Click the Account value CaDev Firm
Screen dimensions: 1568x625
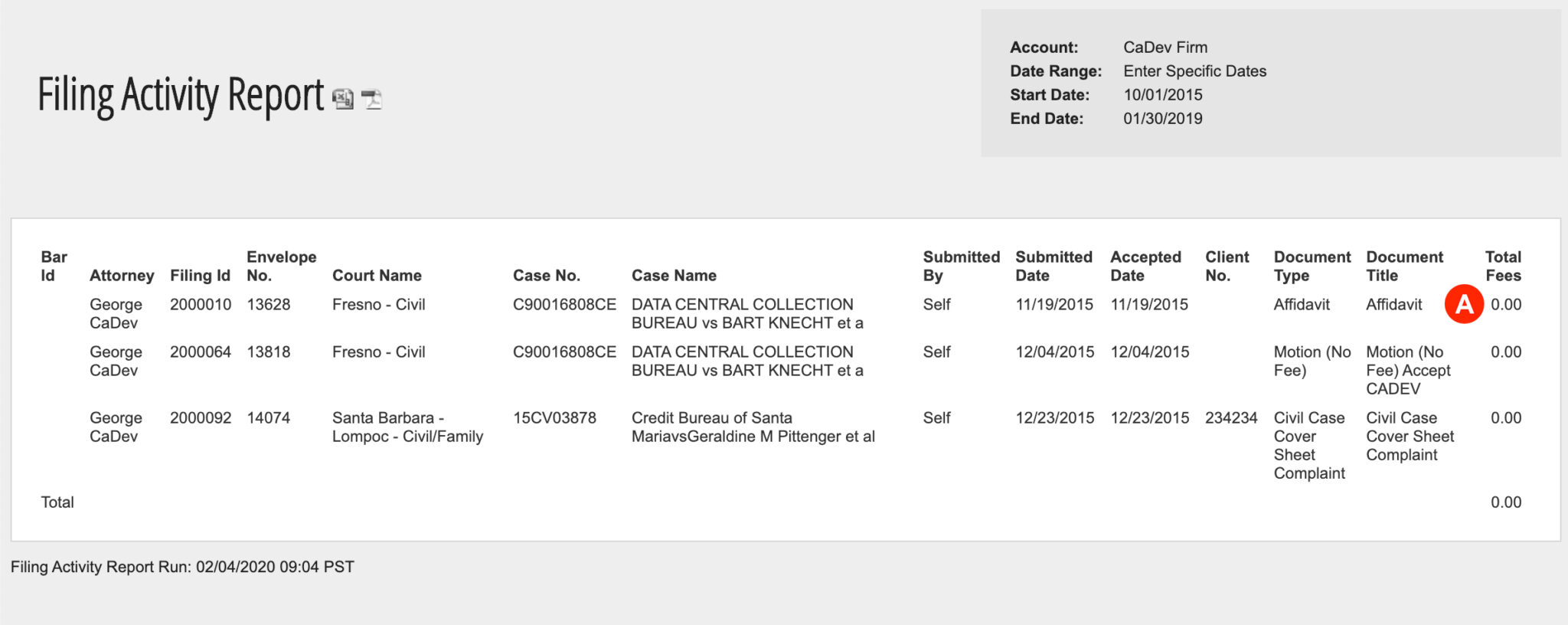[x=1164, y=47]
